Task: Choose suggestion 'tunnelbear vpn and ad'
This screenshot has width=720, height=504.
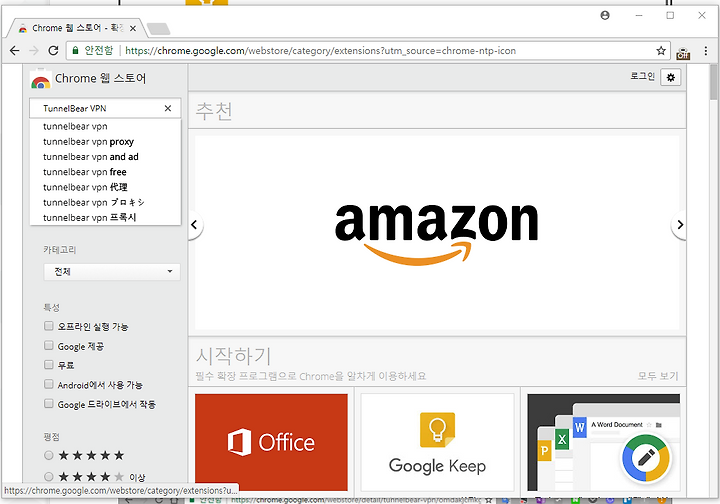Action: pos(105,157)
